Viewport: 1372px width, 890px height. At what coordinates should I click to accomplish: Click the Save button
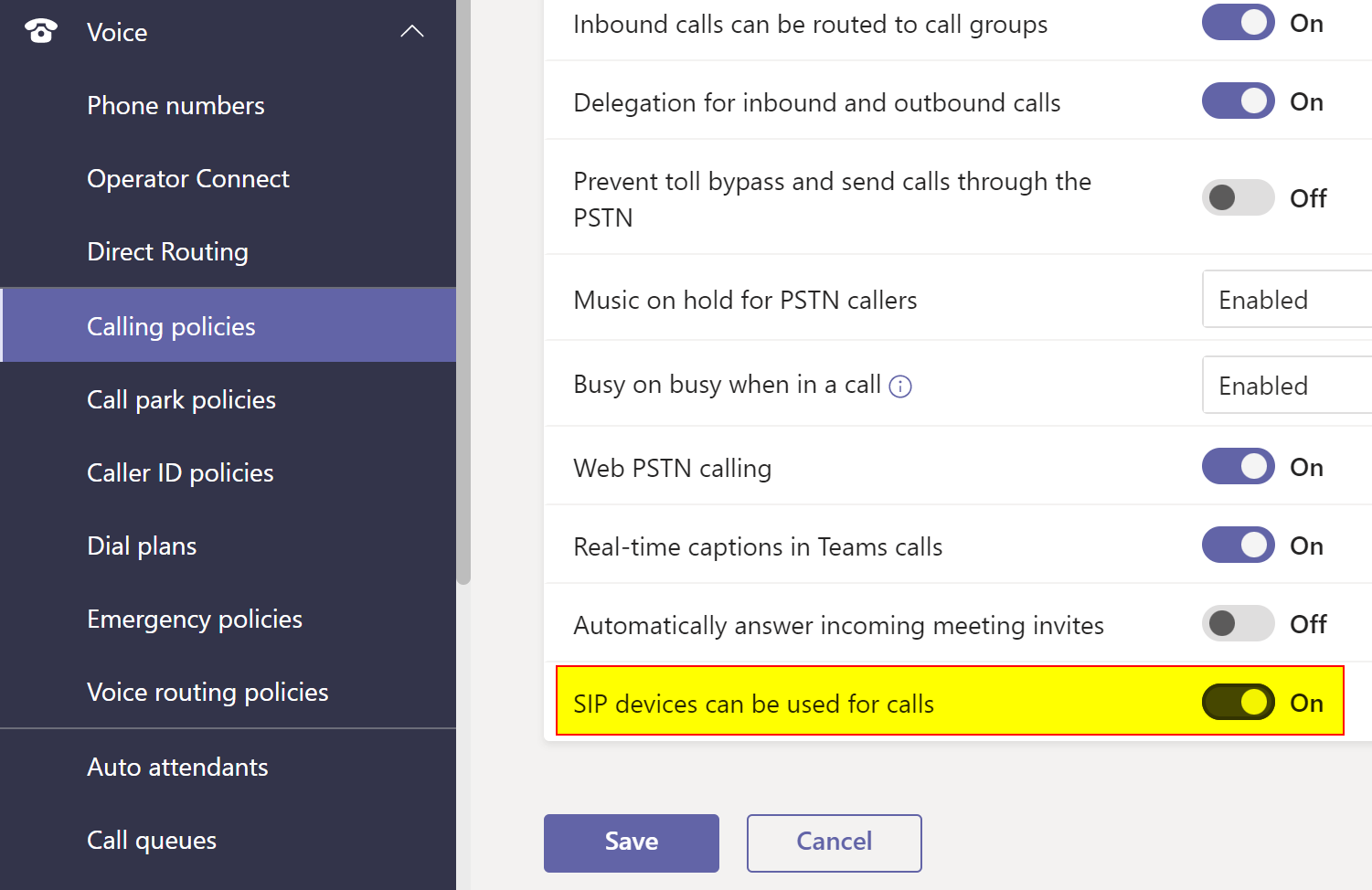tap(631, 842)
